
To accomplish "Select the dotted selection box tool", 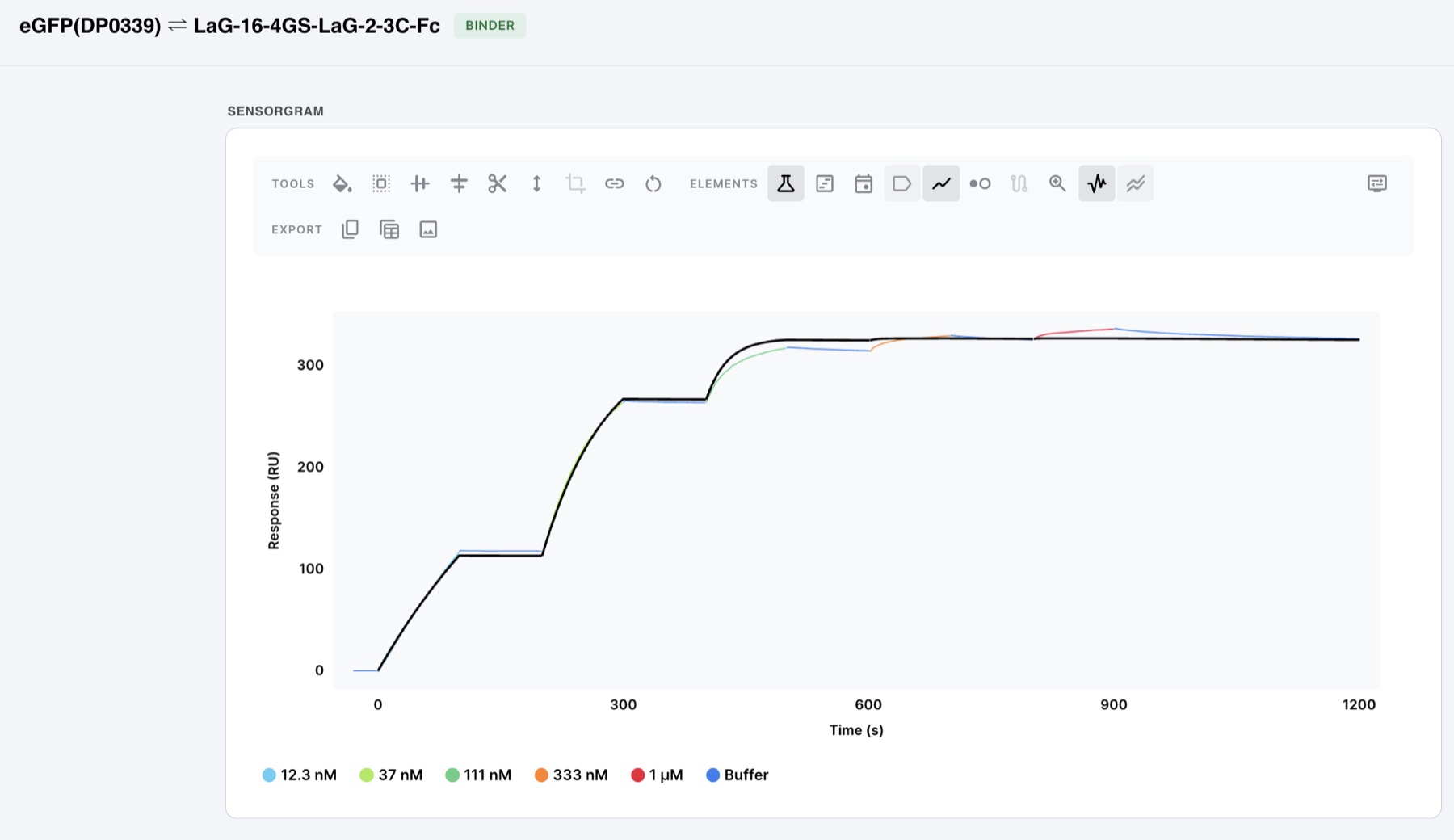I will coord(381,184).
